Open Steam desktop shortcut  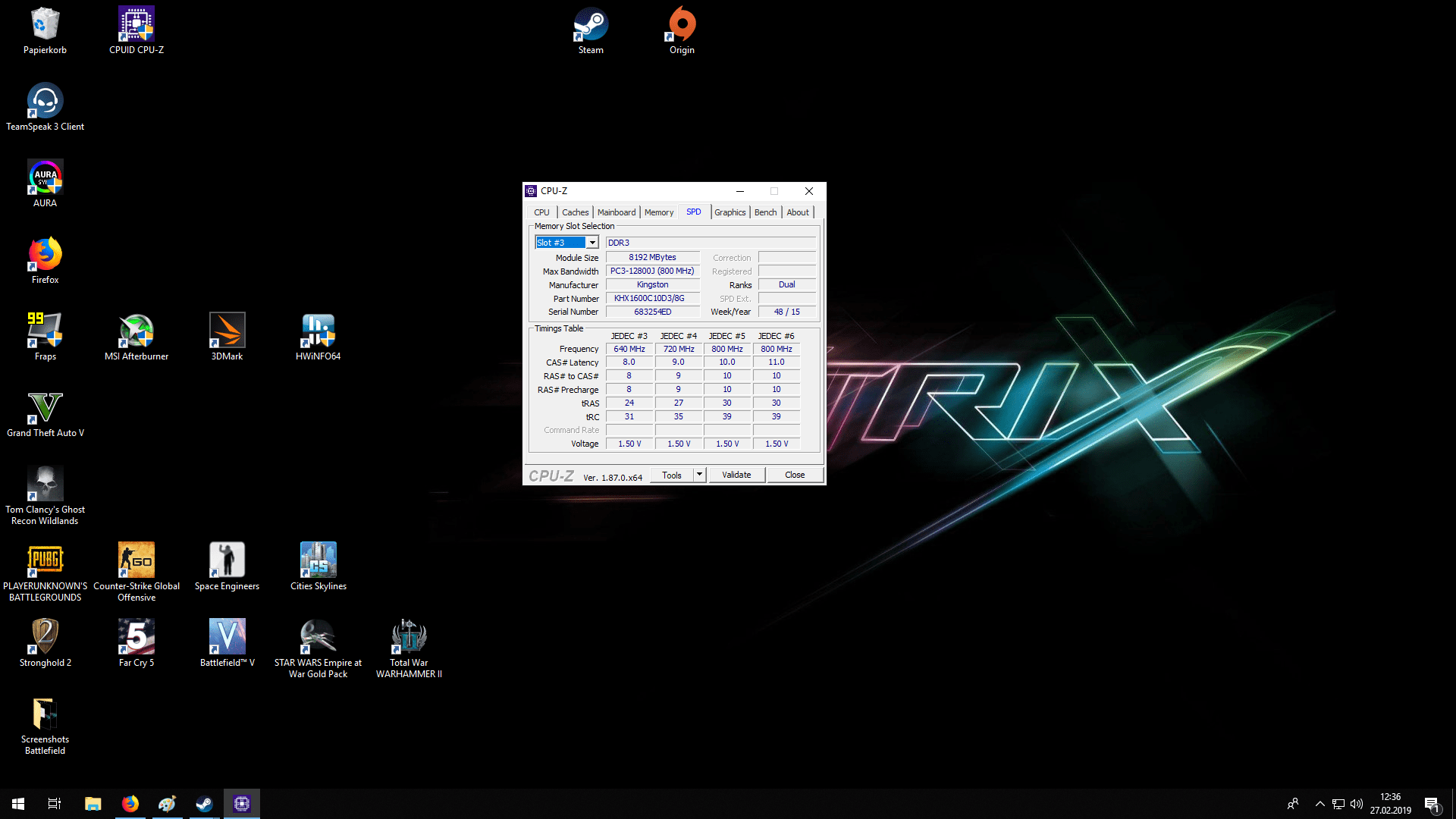tap(591, 31)
